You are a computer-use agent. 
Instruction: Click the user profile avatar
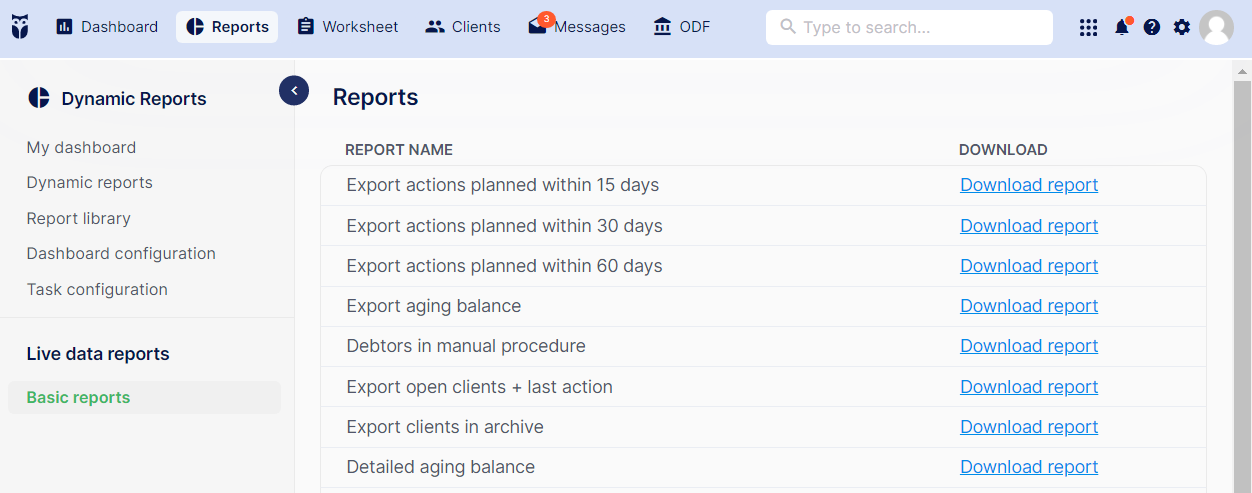[x=1217, y=27]
